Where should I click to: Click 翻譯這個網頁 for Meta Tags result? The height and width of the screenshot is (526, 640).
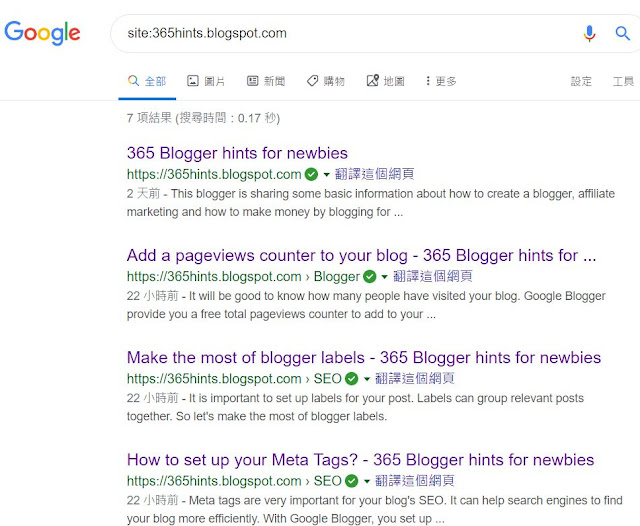click(x=414, y=481)
